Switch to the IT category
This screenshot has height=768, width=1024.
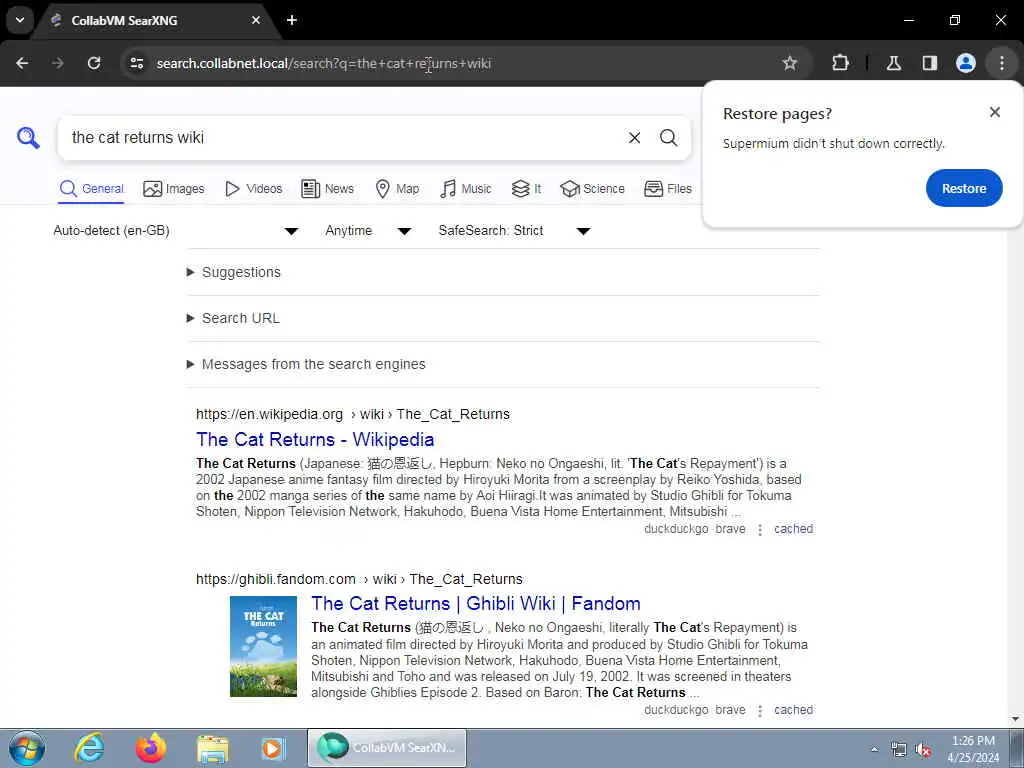click(526, 189)
